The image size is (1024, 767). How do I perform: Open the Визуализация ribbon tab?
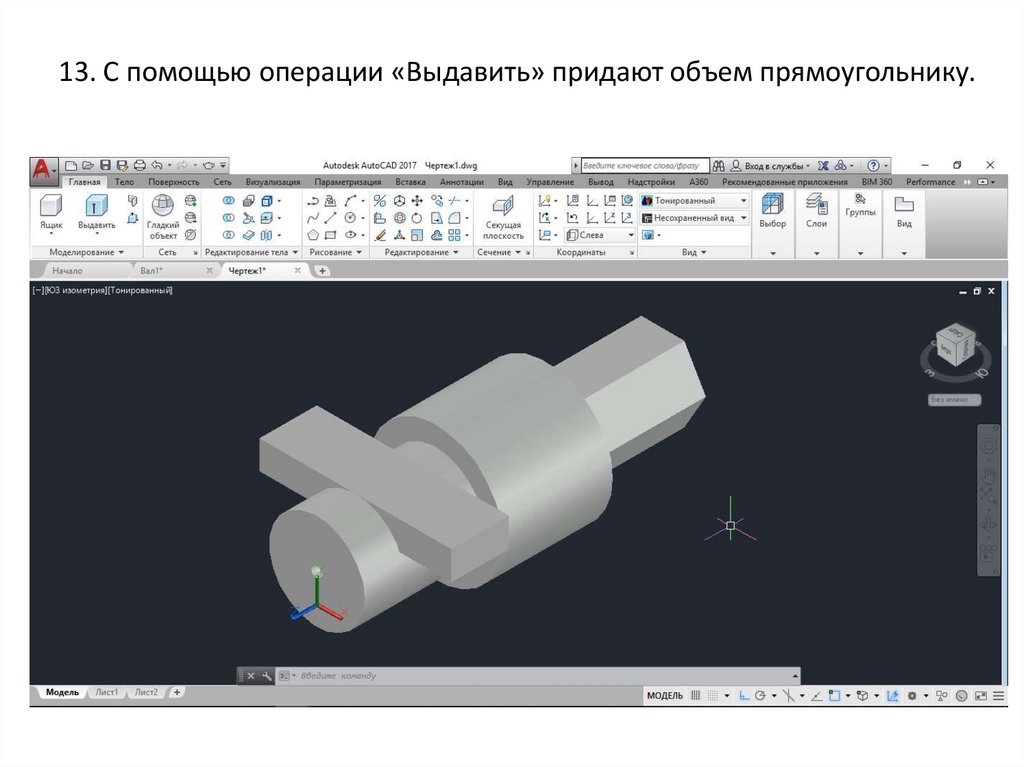pyautogui.click(x=273, y=182)
